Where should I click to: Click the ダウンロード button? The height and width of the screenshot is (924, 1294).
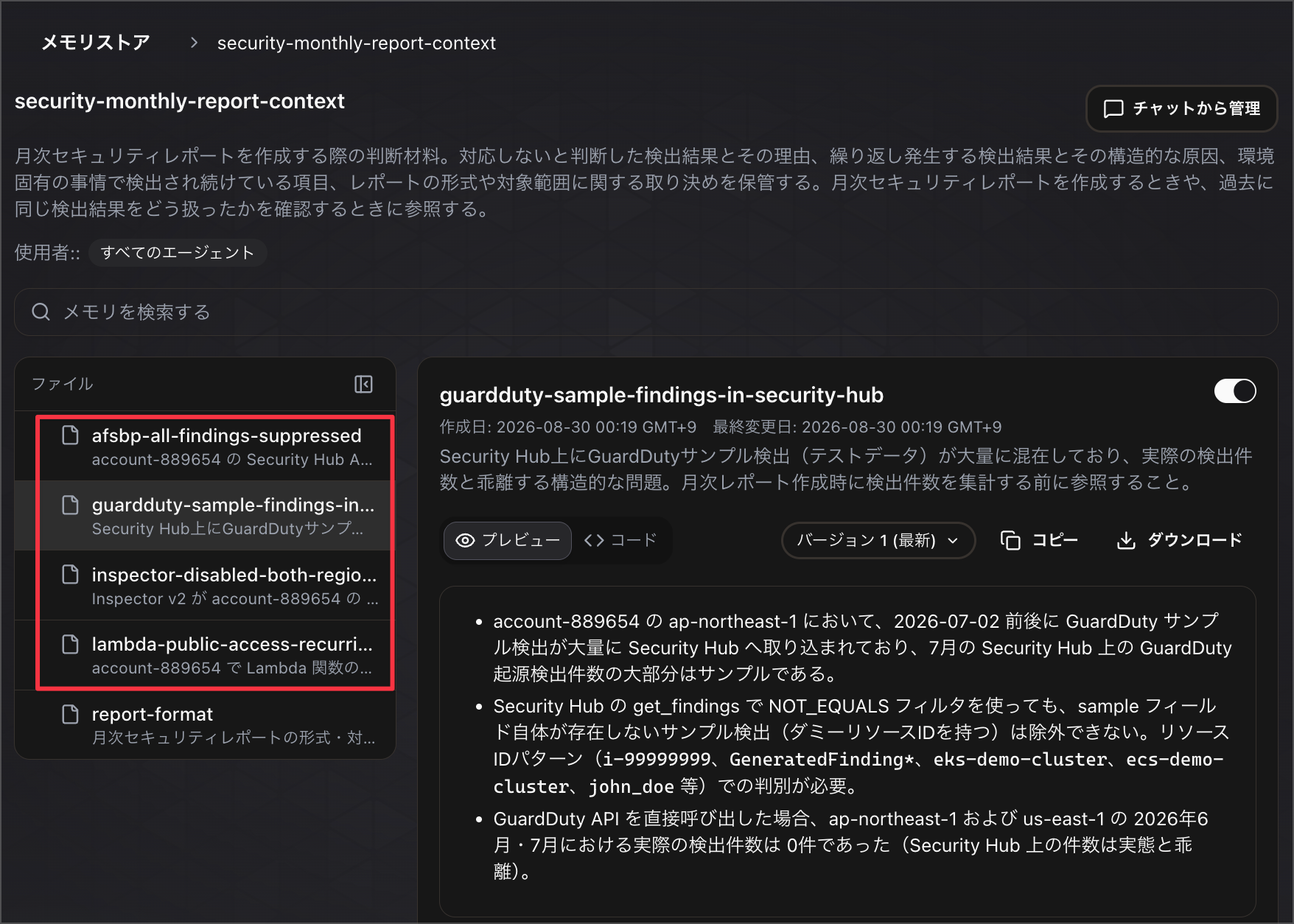[x=1180, y=540]
